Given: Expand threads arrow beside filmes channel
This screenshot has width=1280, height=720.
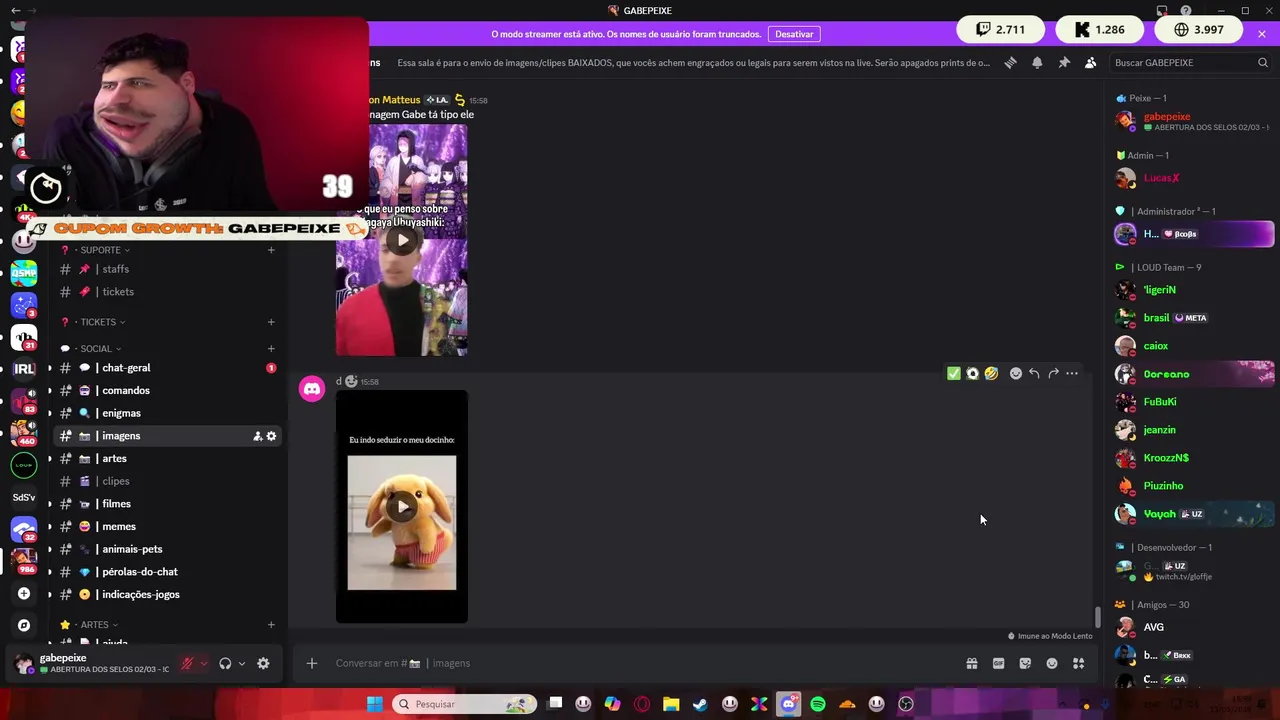Looking at the screenshot, I should [x=49, y=504].
